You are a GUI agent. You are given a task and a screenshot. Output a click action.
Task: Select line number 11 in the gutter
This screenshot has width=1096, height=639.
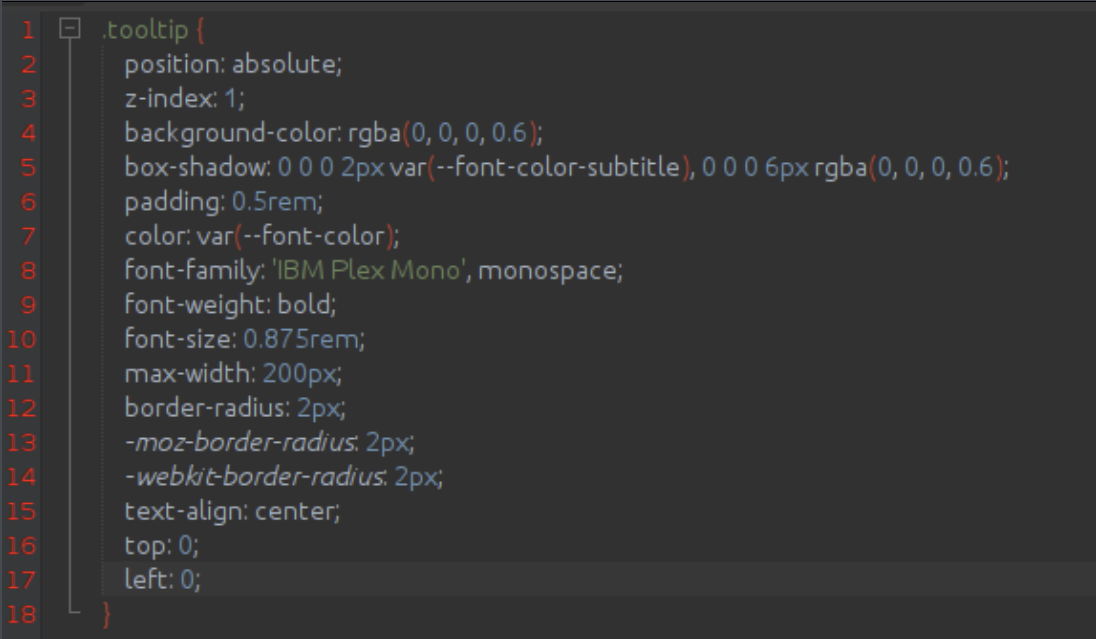tap(22, 374)
